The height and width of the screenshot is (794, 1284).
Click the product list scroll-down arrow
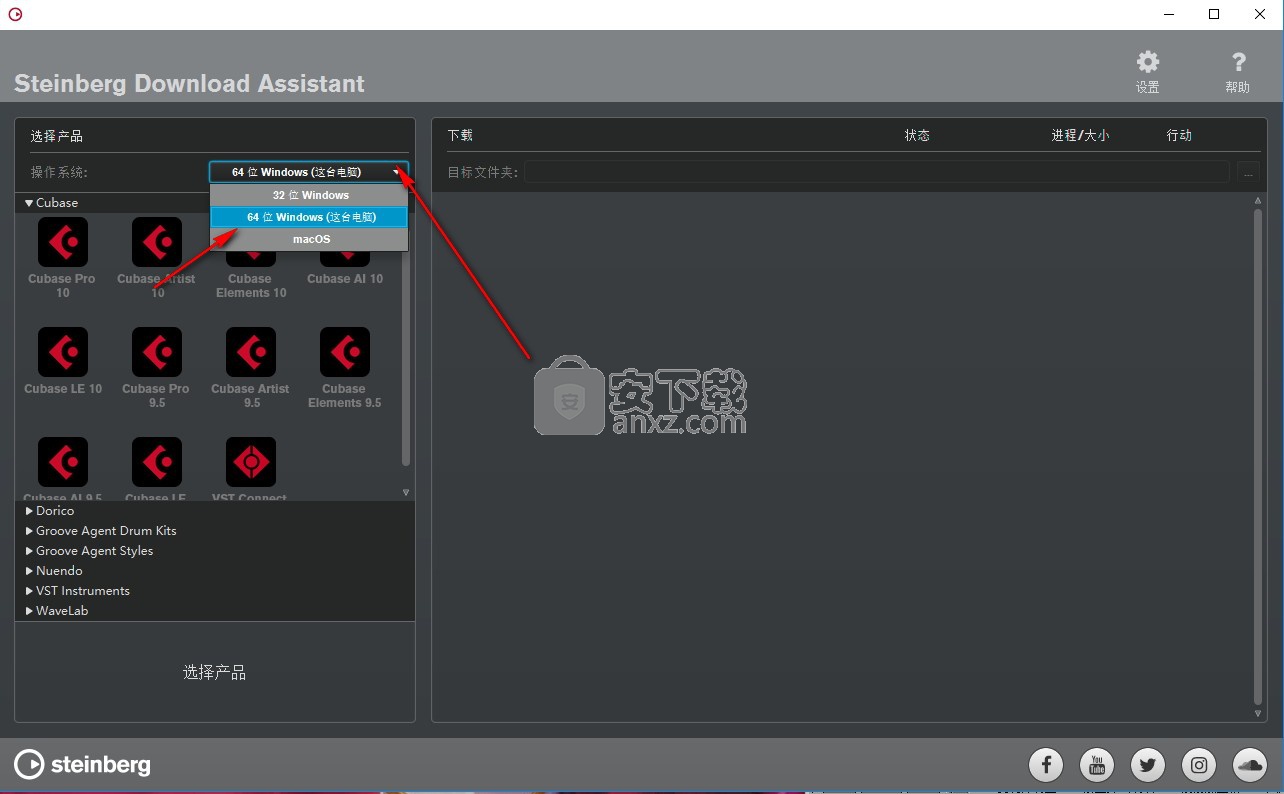coord(406,492)
